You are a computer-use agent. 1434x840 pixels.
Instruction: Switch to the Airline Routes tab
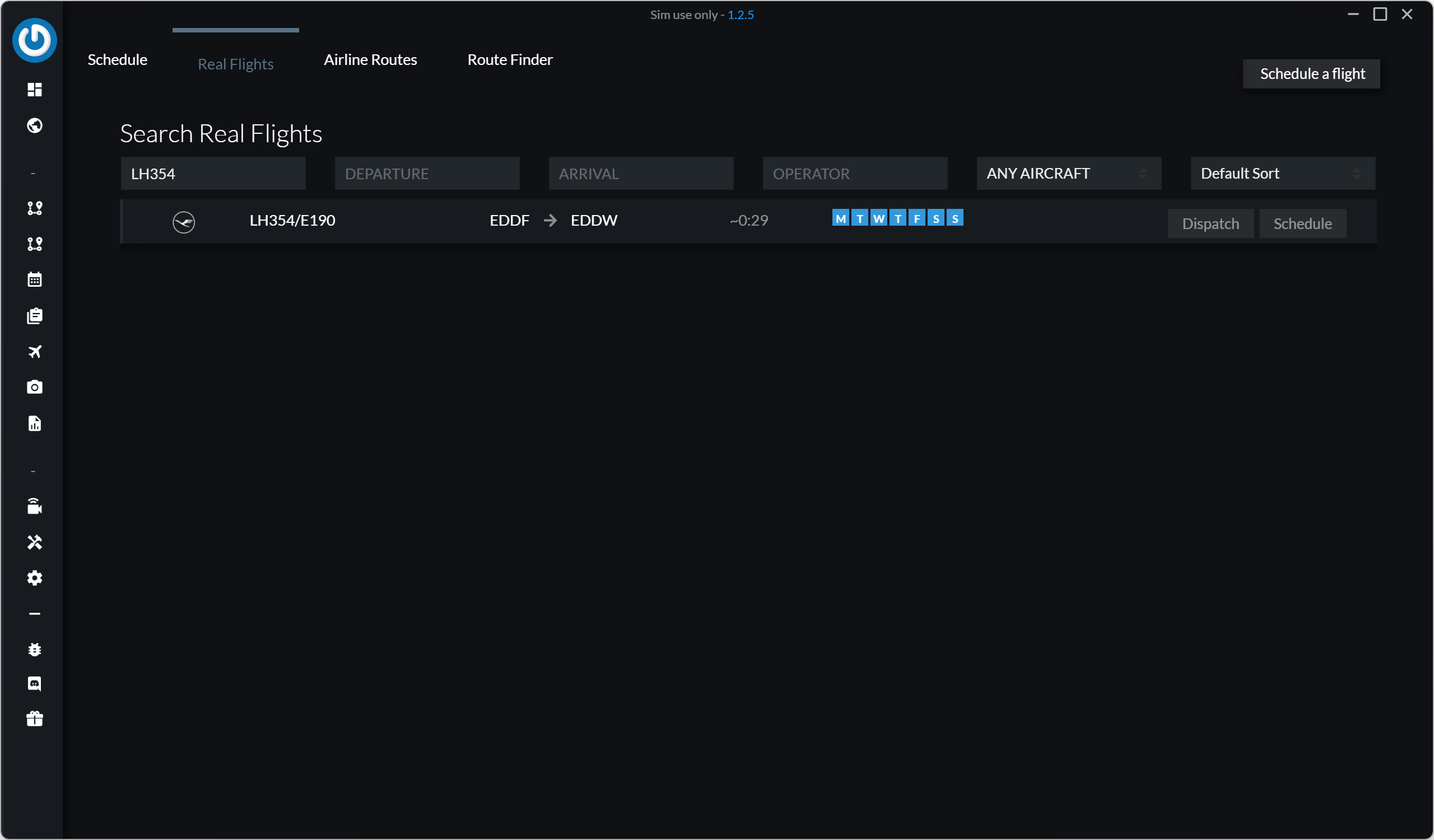click(370, 60)
